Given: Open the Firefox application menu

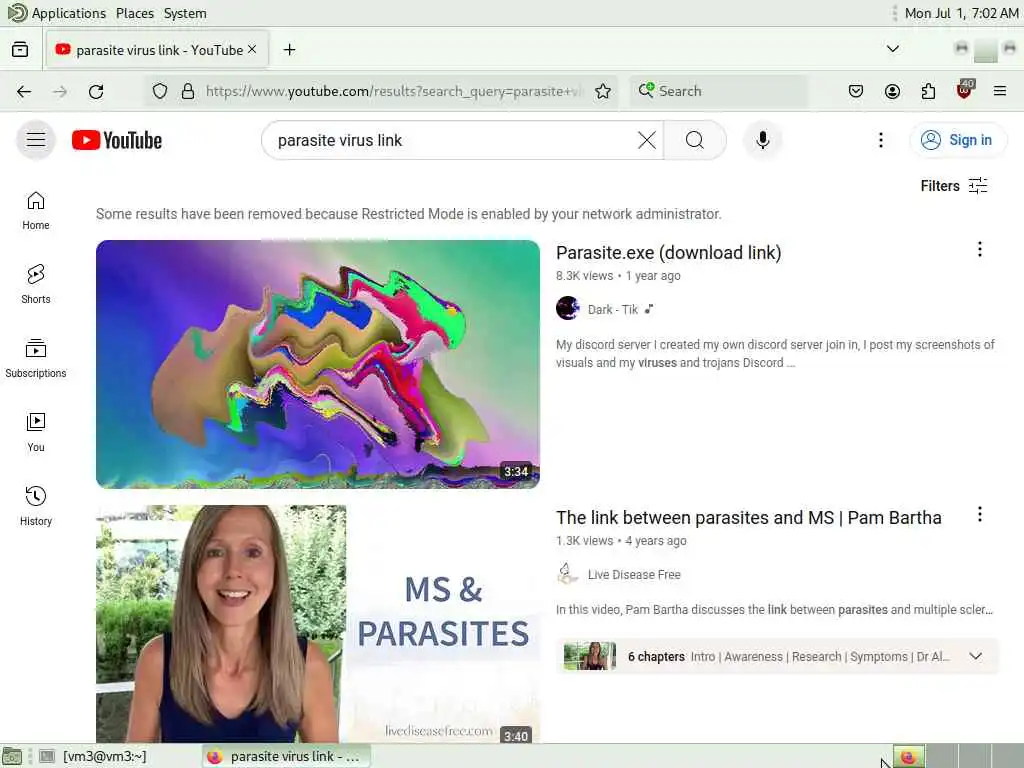Looking at the screenshot, I should coord(999,91).
